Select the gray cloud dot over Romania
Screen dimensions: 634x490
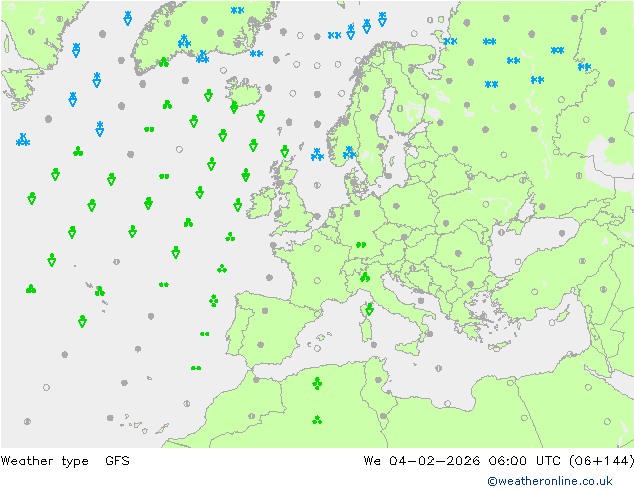click(x=458, y=253)
